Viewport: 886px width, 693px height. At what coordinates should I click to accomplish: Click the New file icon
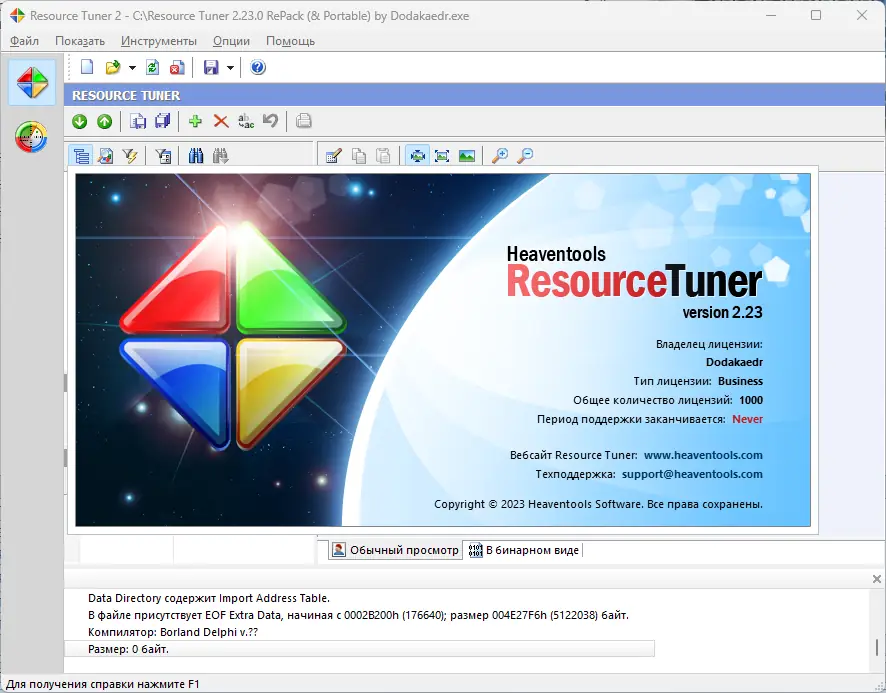[x=87, y=67]
